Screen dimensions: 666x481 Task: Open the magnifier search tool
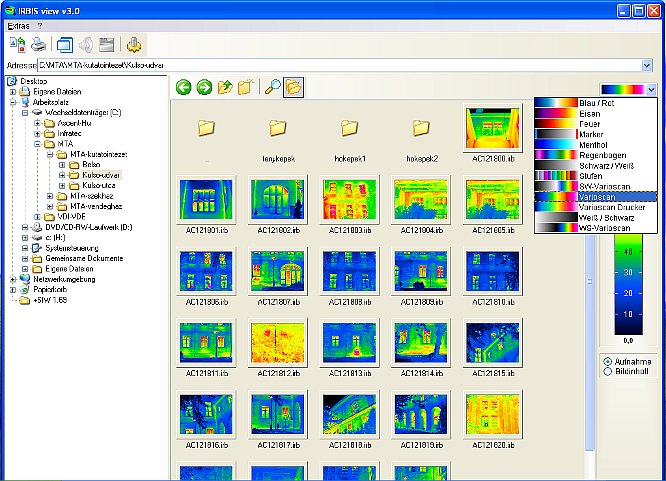(273, 87)
